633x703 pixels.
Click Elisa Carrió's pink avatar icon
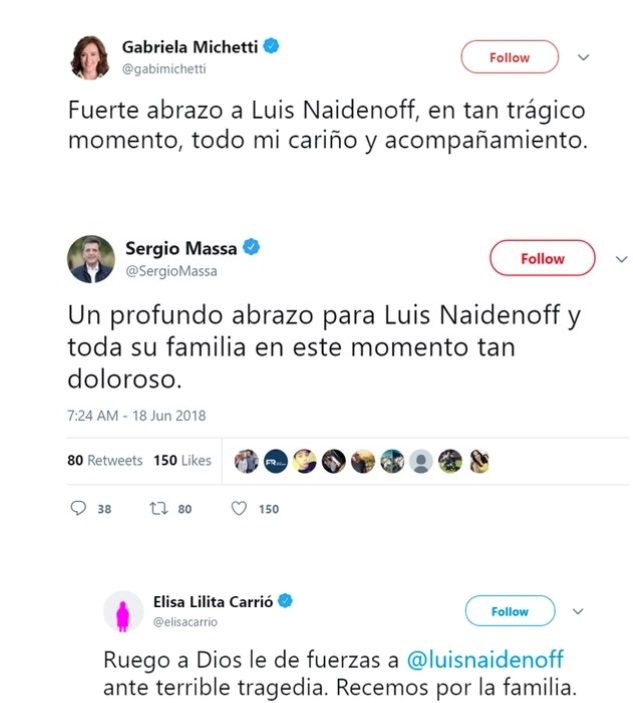pos(123,610)
